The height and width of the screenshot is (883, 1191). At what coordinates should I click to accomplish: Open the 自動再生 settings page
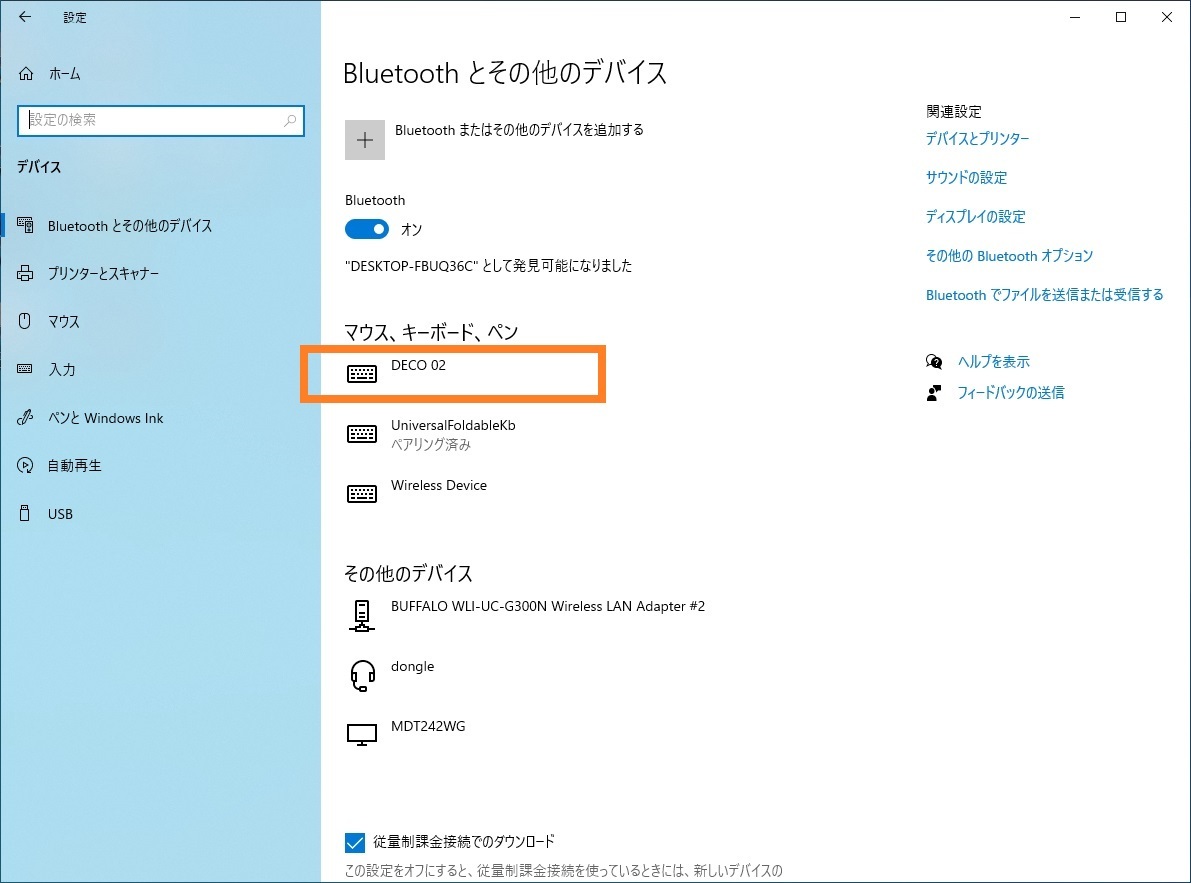(74, 465)
